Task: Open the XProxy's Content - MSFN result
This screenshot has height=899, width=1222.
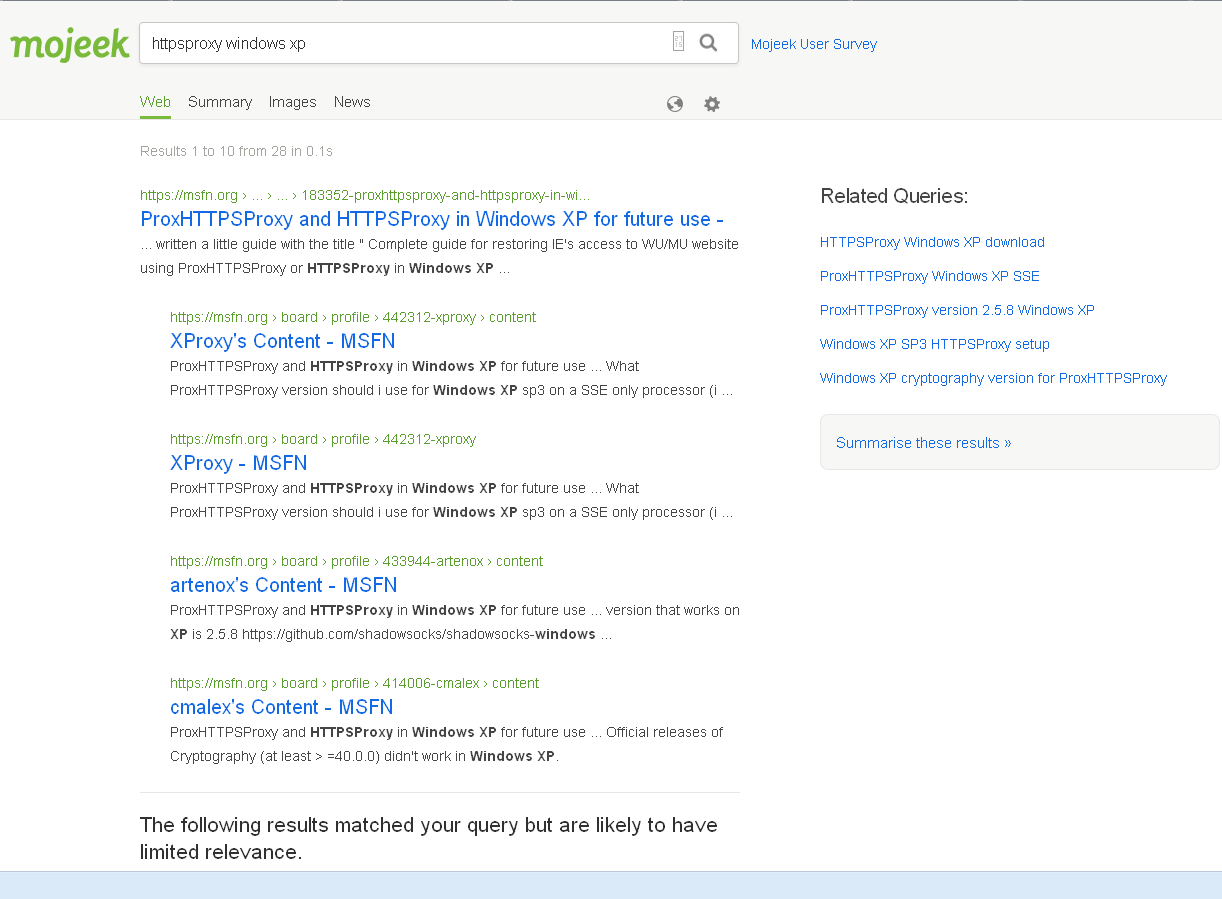Action: point(283,341)
